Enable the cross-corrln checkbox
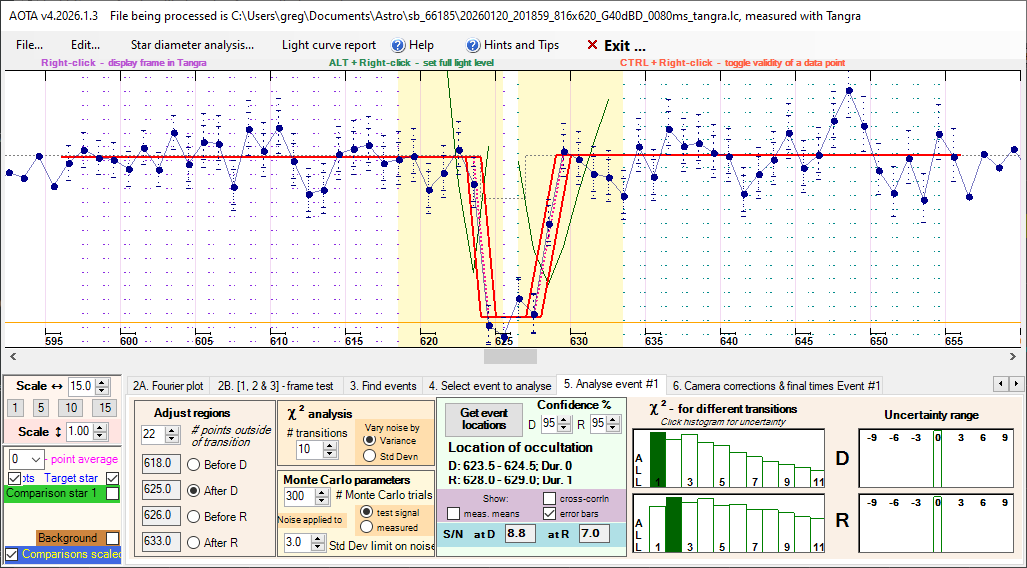Screen dimensions: 1027x568 pos(550,498)
